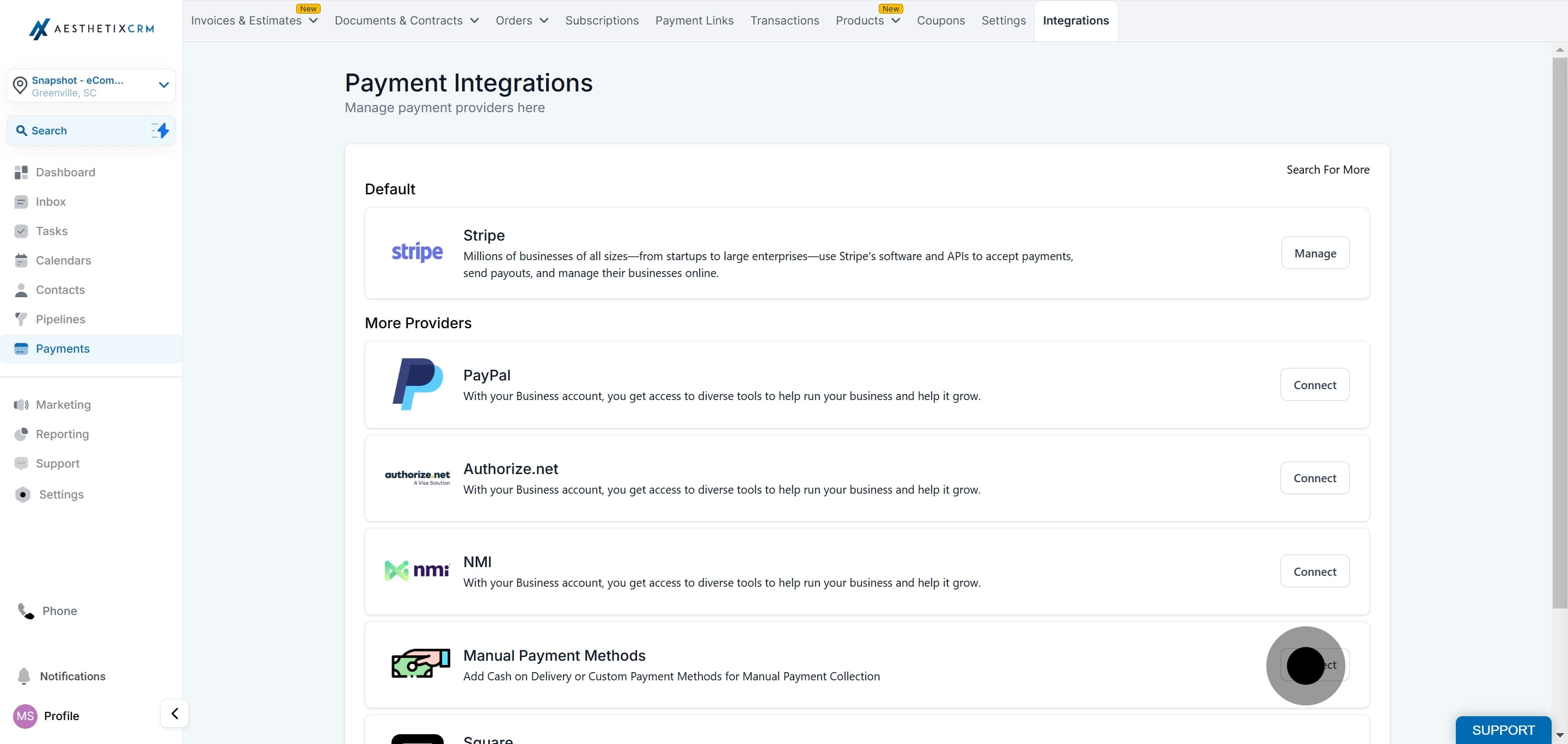
Task: Open Calendars via its calendar icon
Action: 21,260
